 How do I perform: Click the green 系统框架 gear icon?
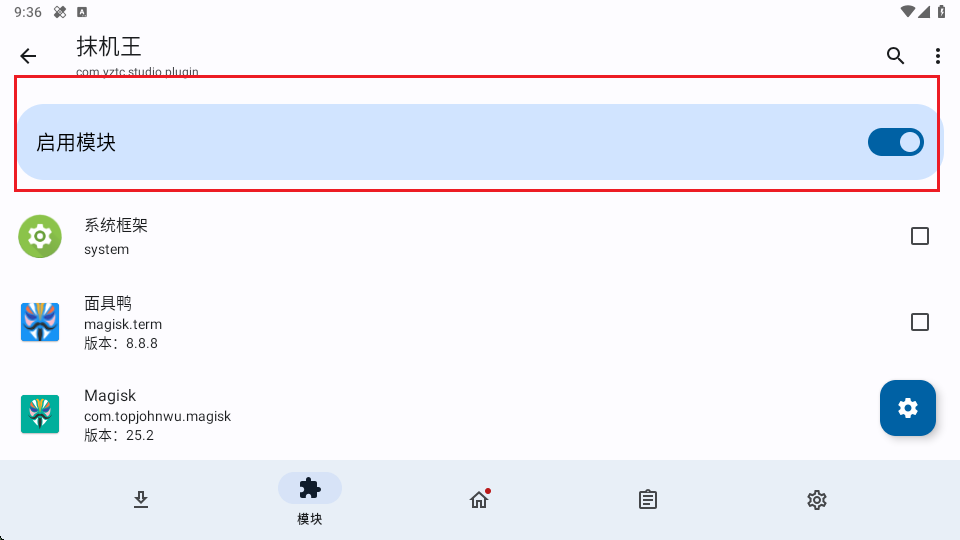pos(40,236)
